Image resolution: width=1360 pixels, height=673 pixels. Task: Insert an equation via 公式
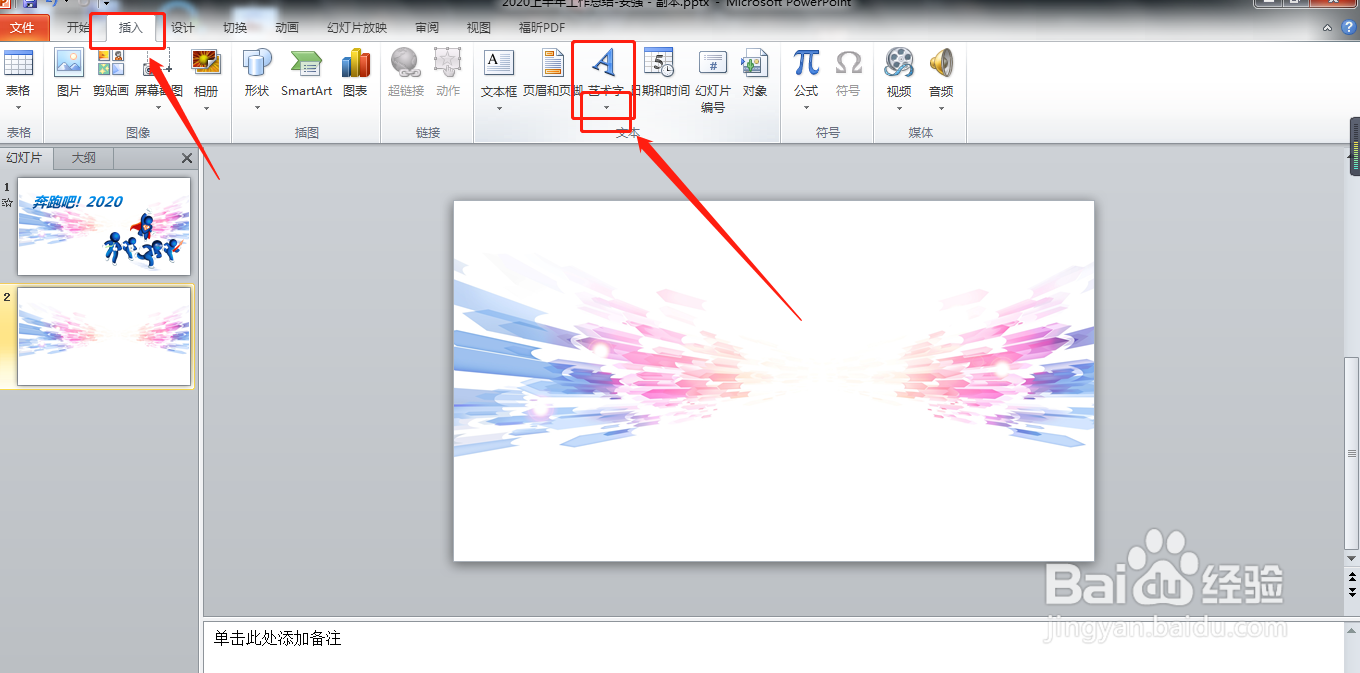tap(806, 63)
